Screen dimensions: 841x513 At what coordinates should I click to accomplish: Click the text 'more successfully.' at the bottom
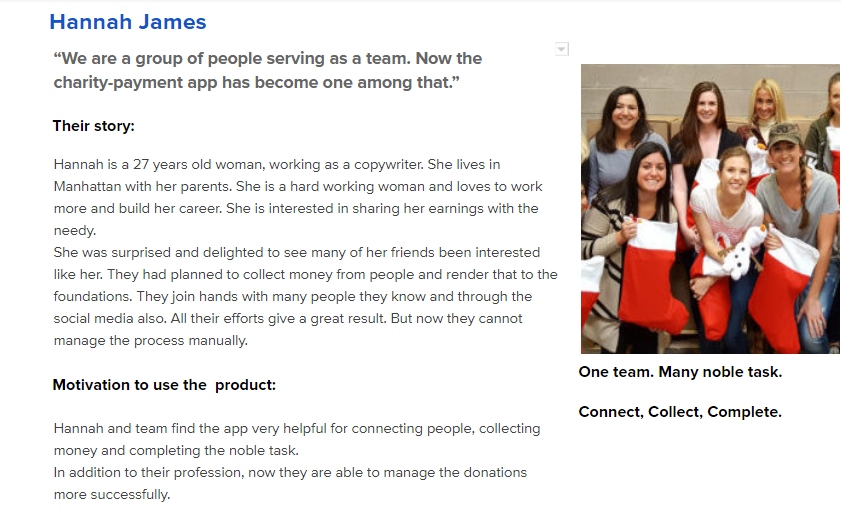pyautogui.click(x=112, y=494)
